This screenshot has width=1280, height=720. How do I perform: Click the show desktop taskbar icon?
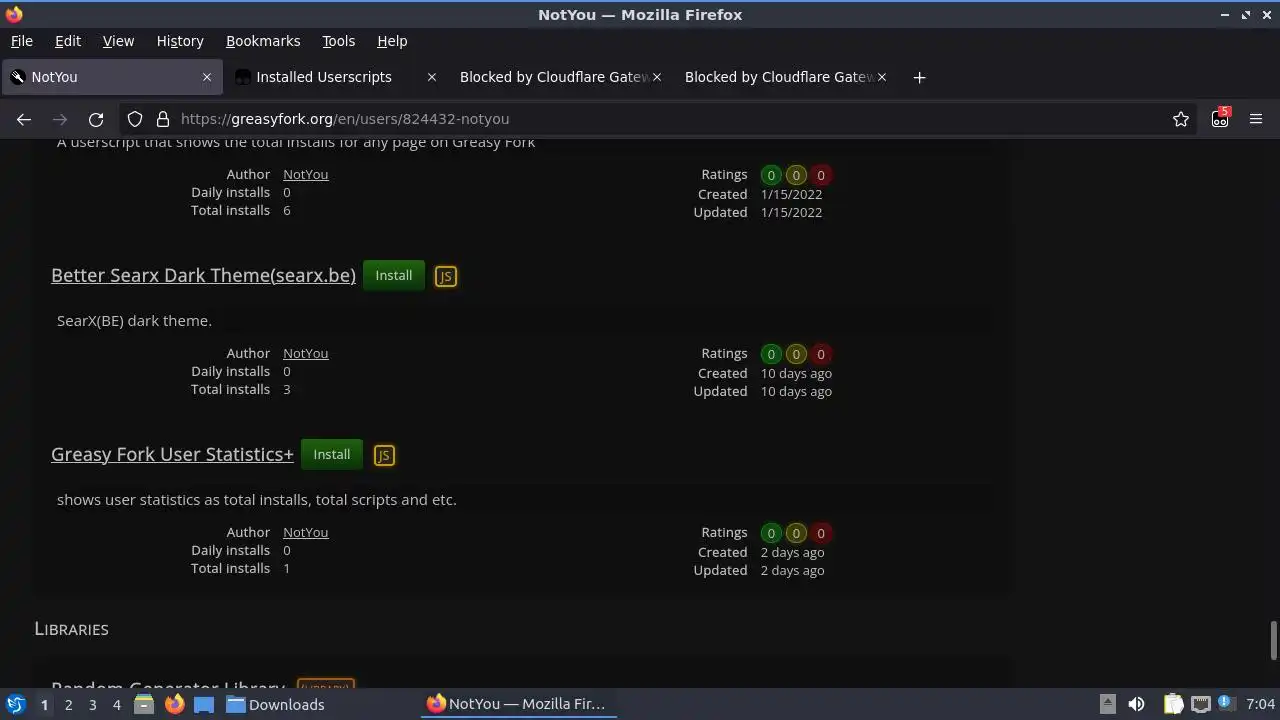coord(204,704)
